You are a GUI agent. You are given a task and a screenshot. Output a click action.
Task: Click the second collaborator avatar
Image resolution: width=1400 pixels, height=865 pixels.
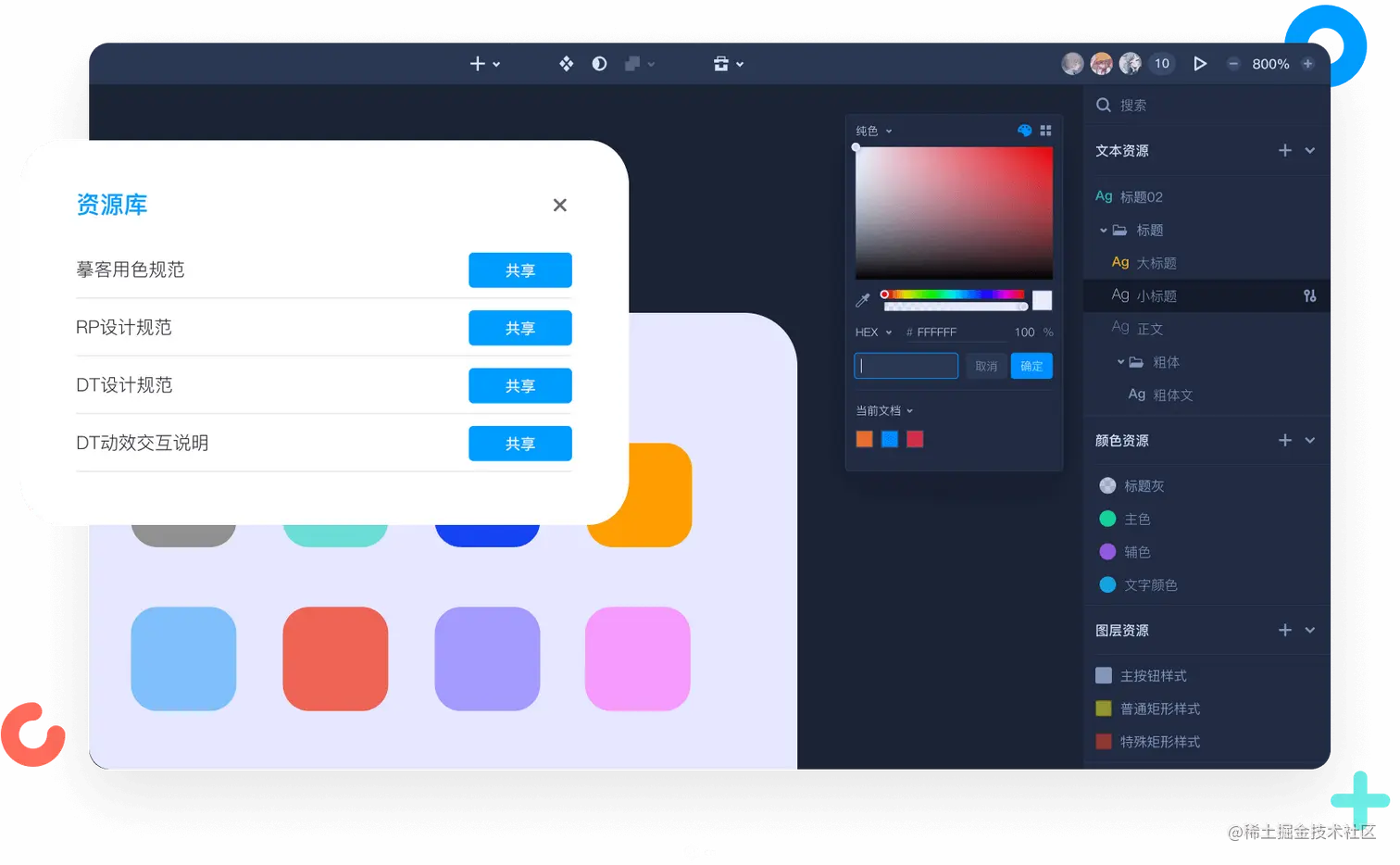[1101, 63]
